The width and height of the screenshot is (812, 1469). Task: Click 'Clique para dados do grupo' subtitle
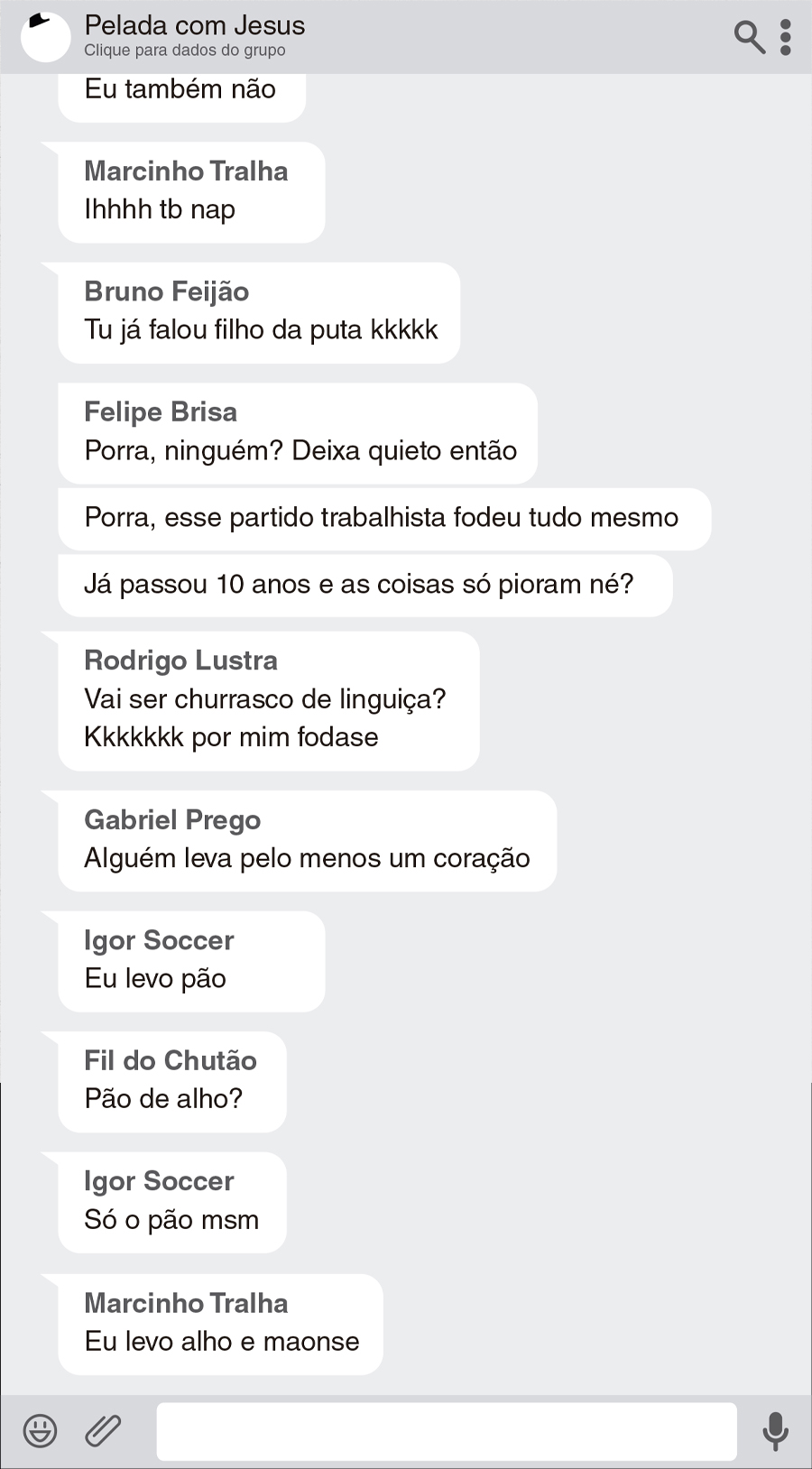(x=185, y=51)
